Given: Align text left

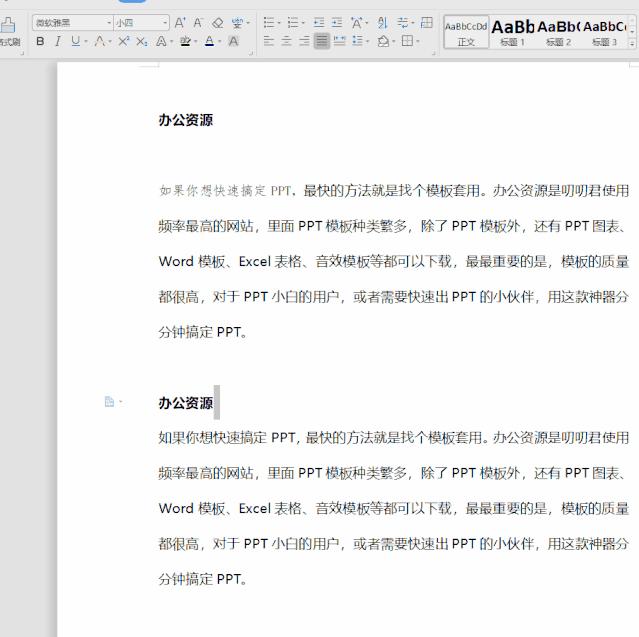Looking at the screenshot, I should point(269,41).
